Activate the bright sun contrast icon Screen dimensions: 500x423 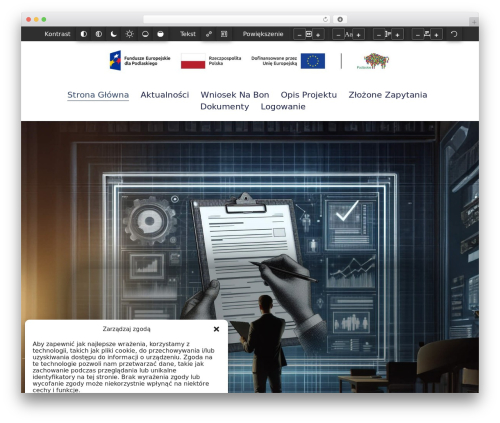tap(129, 34)
